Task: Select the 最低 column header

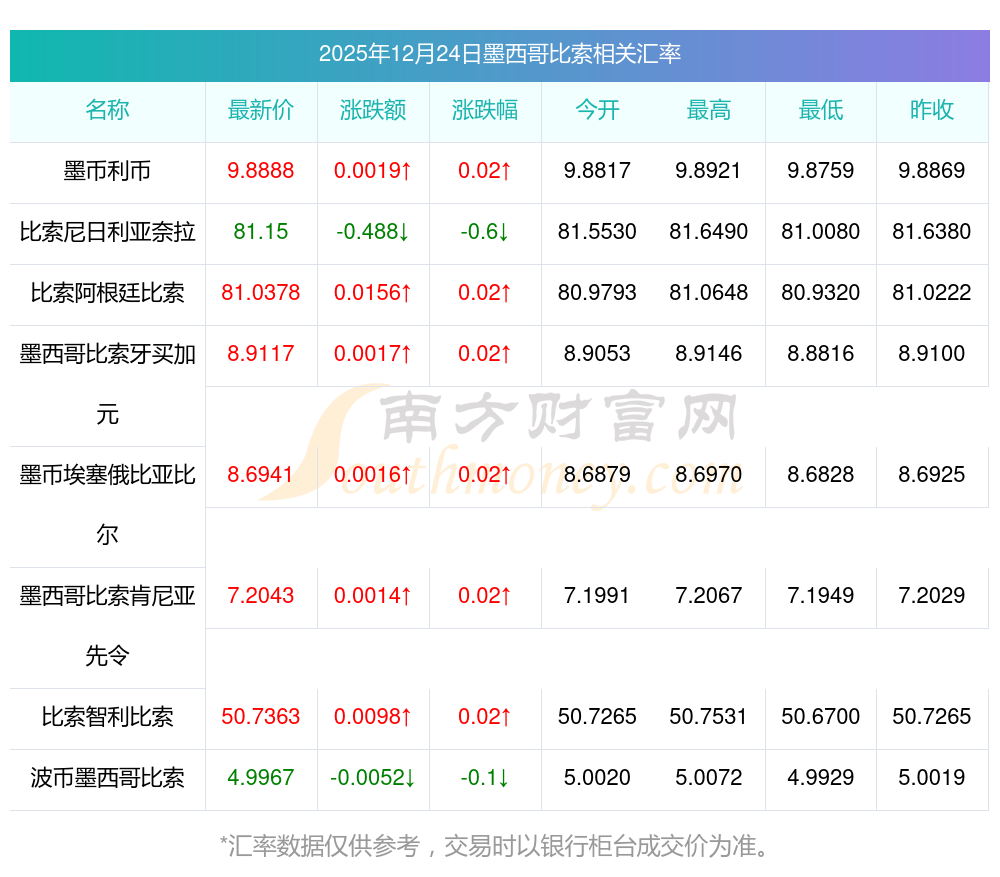Action: pyautogui.click(x=821, y=111)
